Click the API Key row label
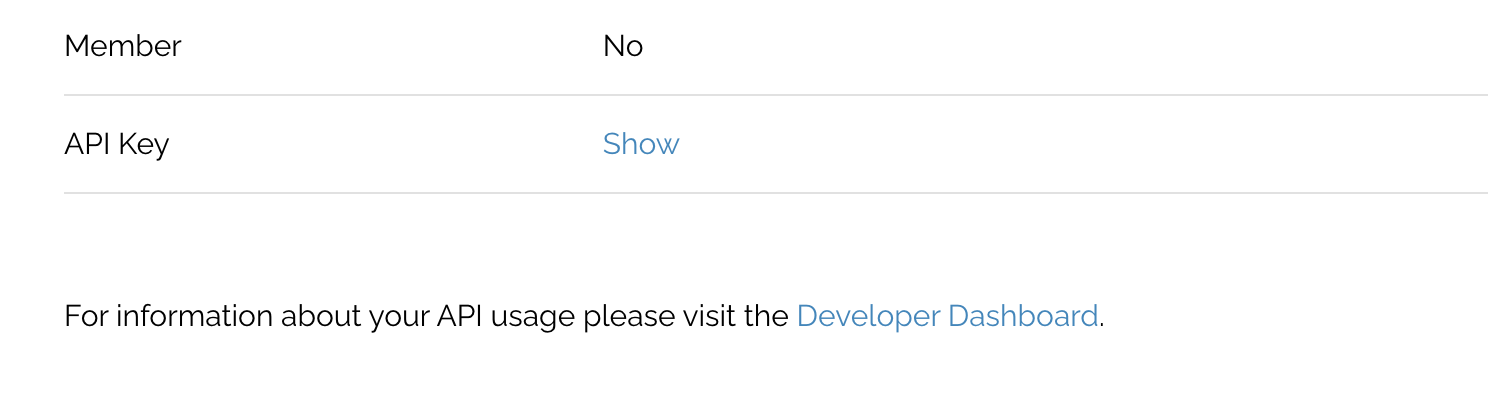The height and width of the screenshot is (414, 1488). point(117,144)
